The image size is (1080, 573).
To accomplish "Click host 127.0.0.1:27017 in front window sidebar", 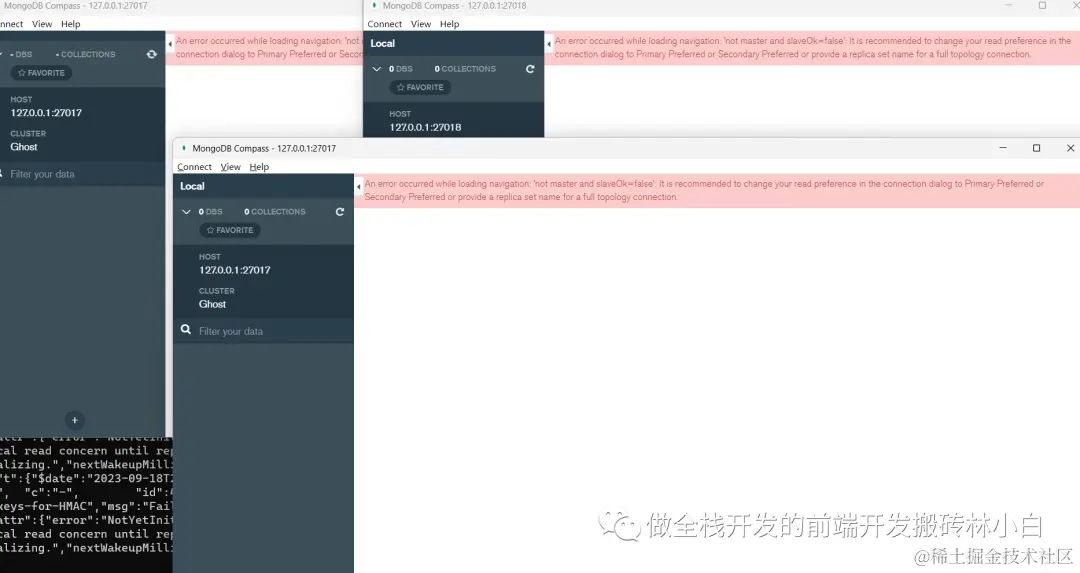I will pyautogui.click(x=235, y=270).
